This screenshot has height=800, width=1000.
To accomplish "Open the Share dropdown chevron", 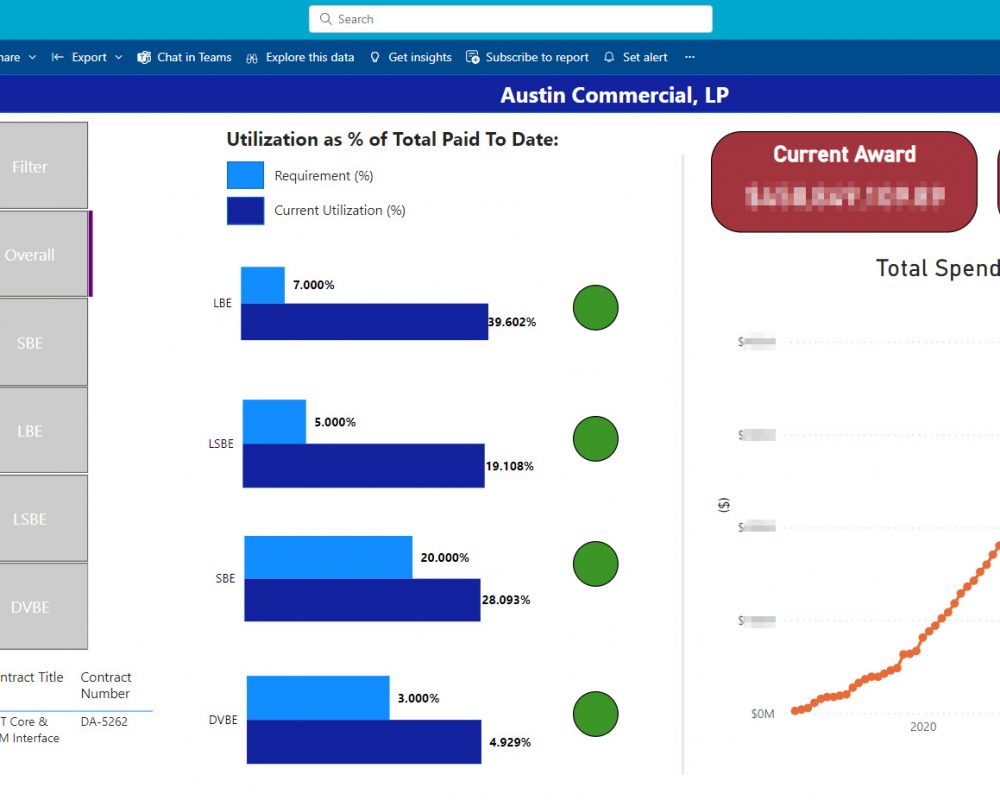I will click(x=33, y=57).
